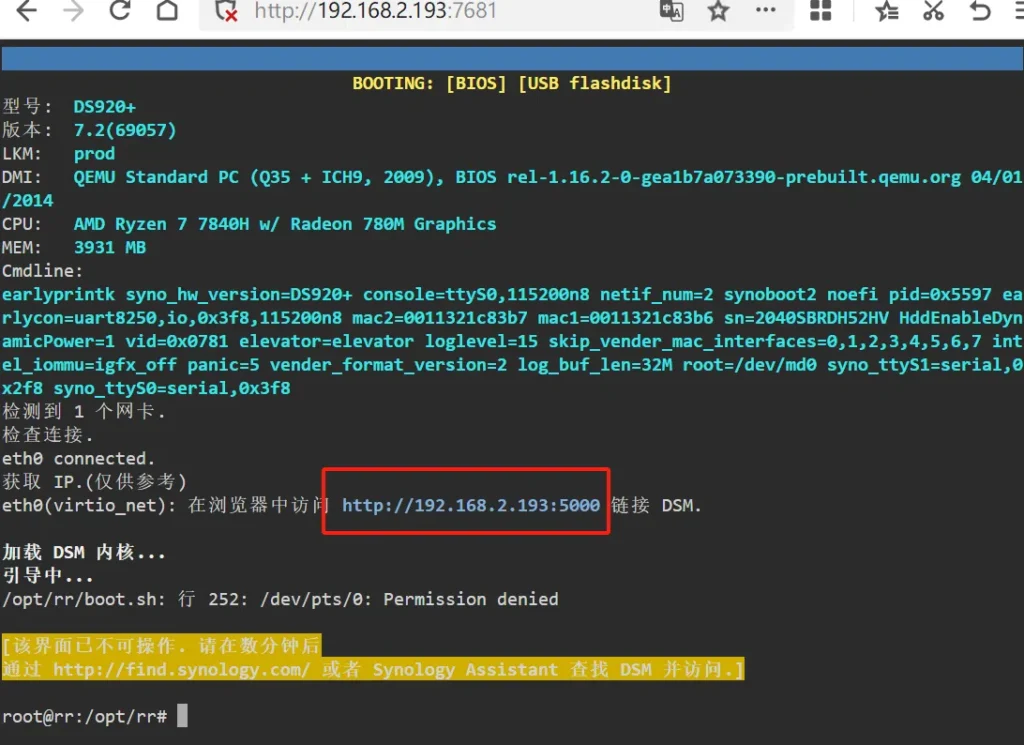Select the scissors screenshot tool

[933, 11]
